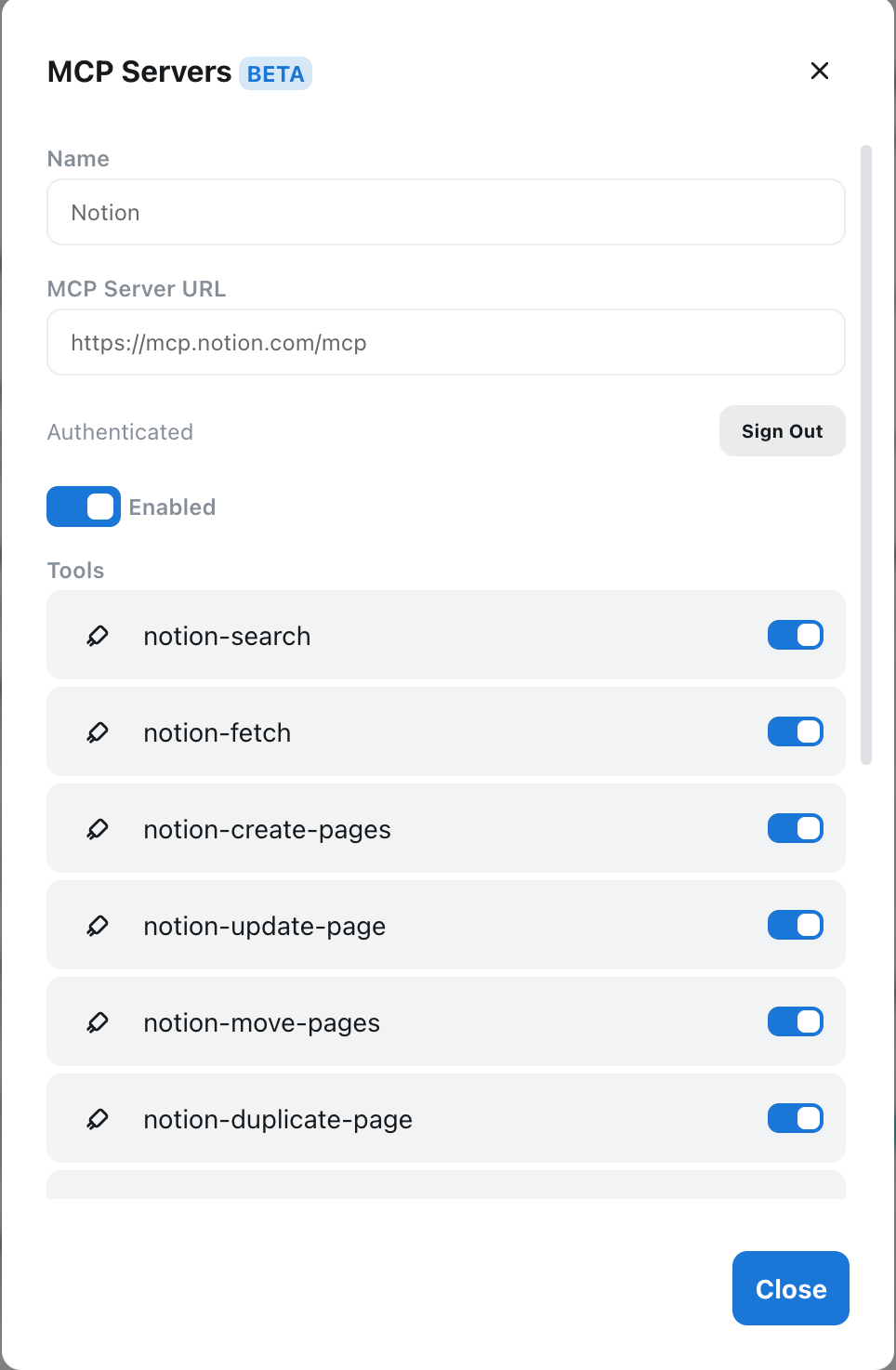This screenshot has height=1370, width=896.
Task: Select the notion-update-page tool name
Action: [265, 927]
